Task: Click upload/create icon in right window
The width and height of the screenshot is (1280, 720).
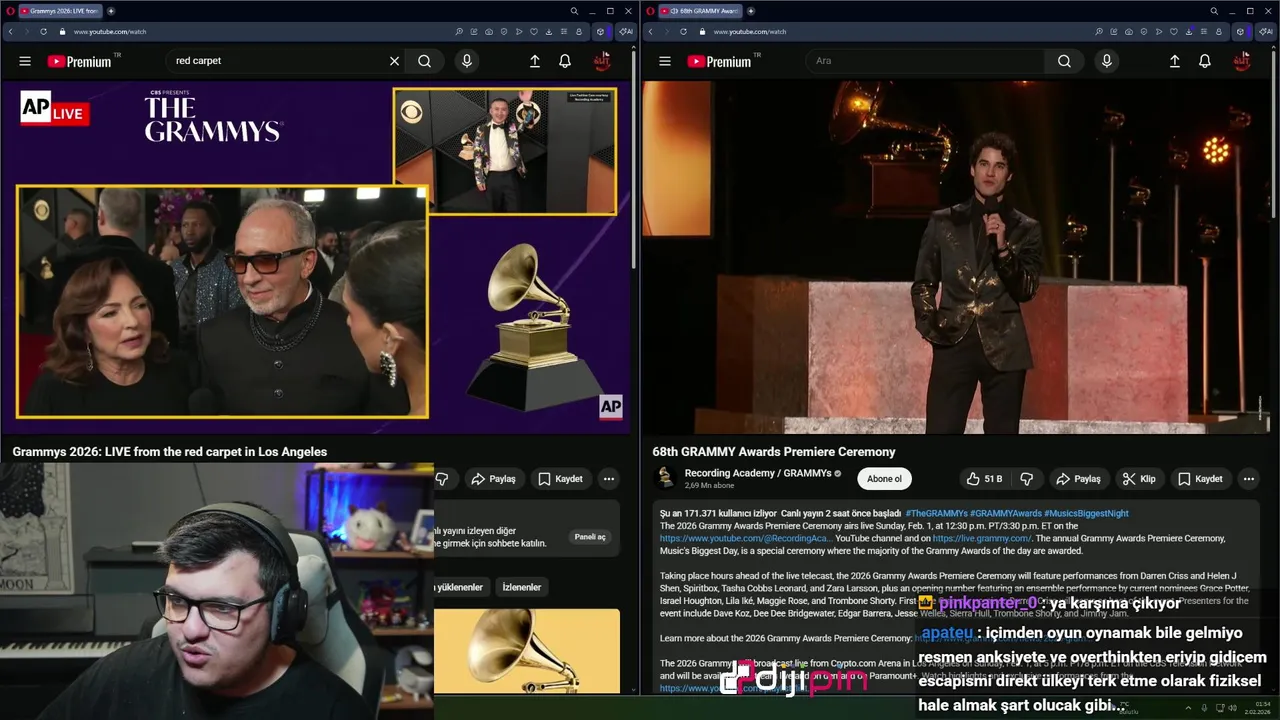Action: point(1175,61)
